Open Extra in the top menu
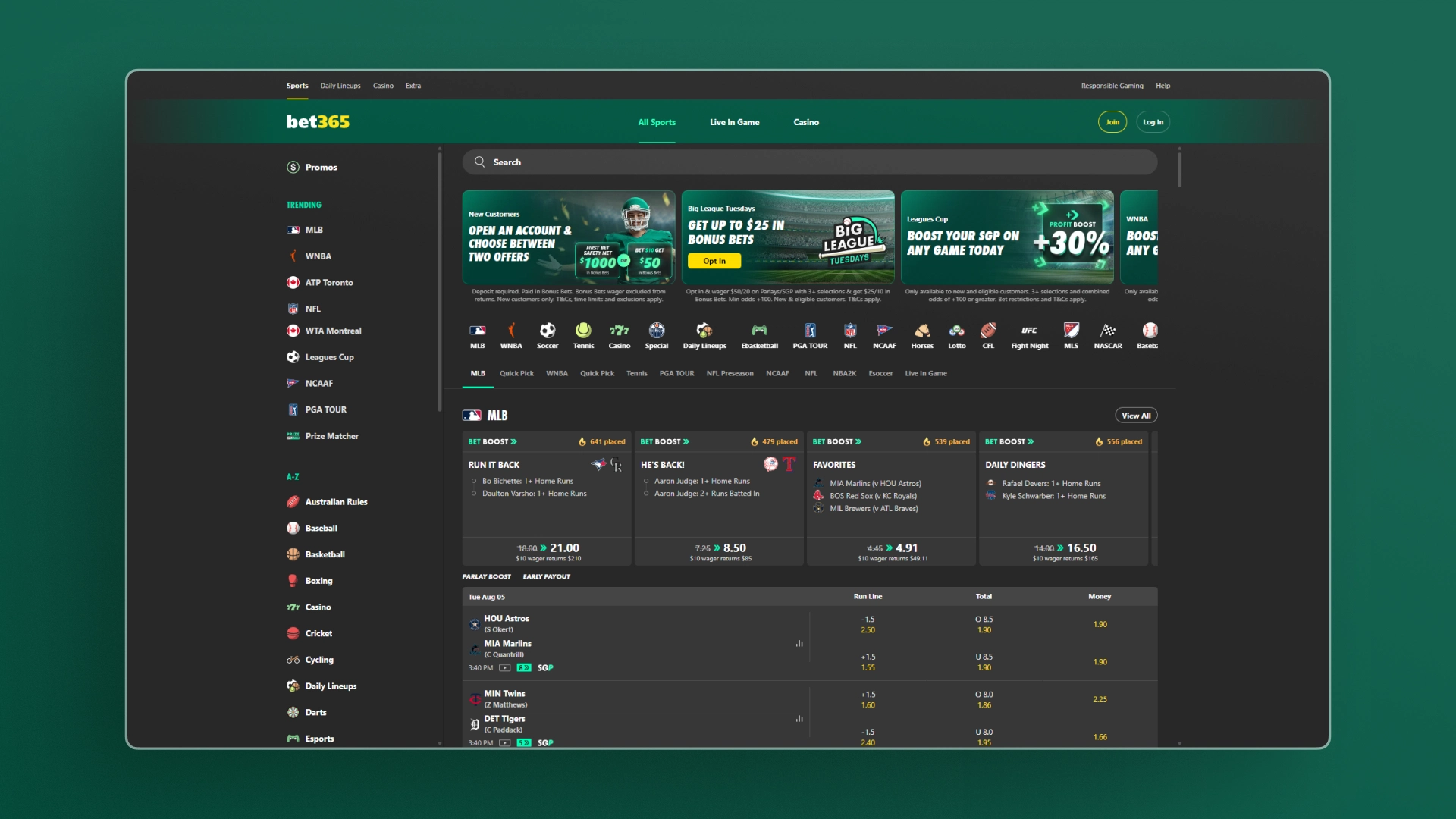 click(413, 86)
